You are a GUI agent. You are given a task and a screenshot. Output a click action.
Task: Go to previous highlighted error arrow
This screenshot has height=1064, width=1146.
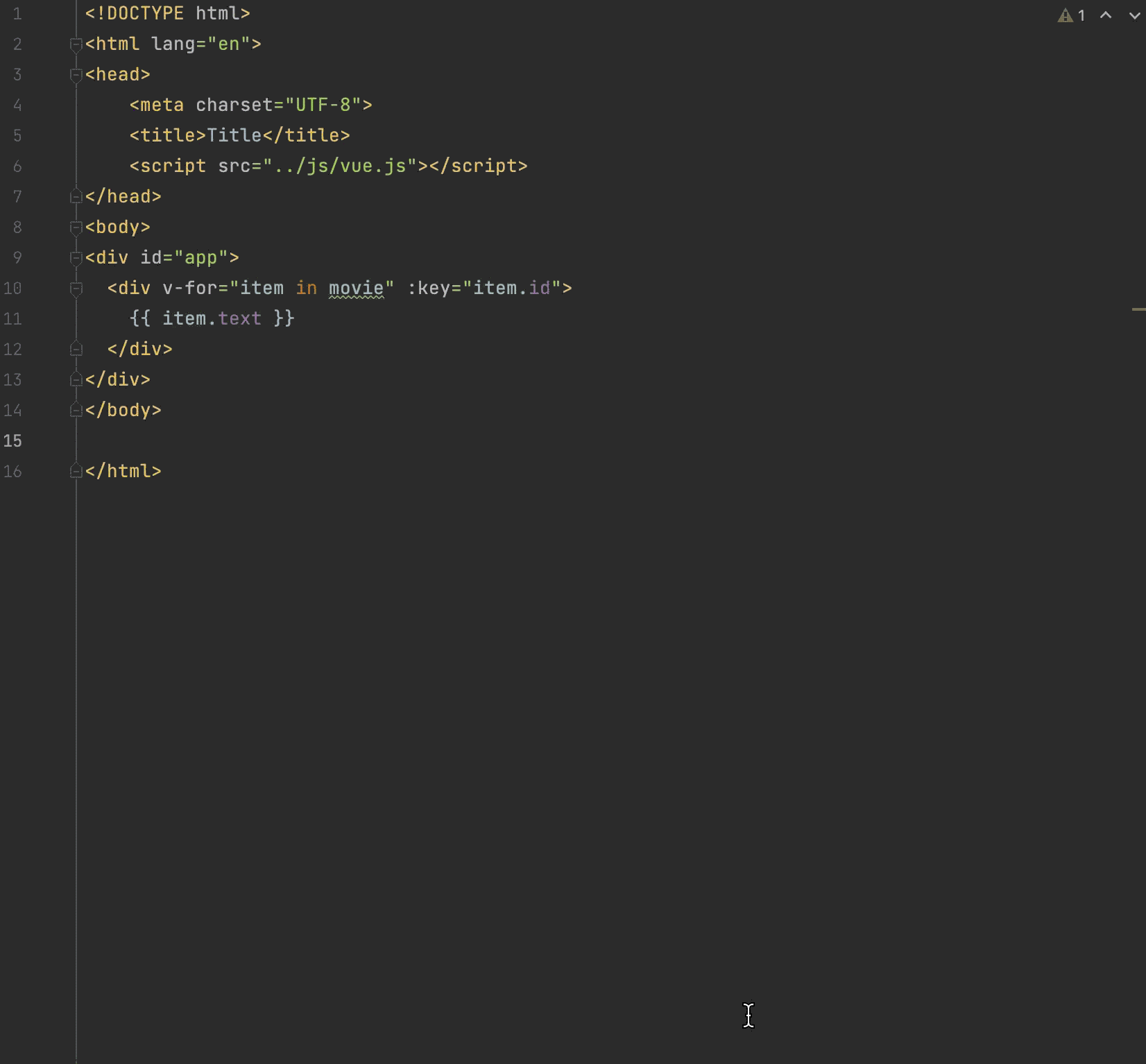coord(1106,15)
